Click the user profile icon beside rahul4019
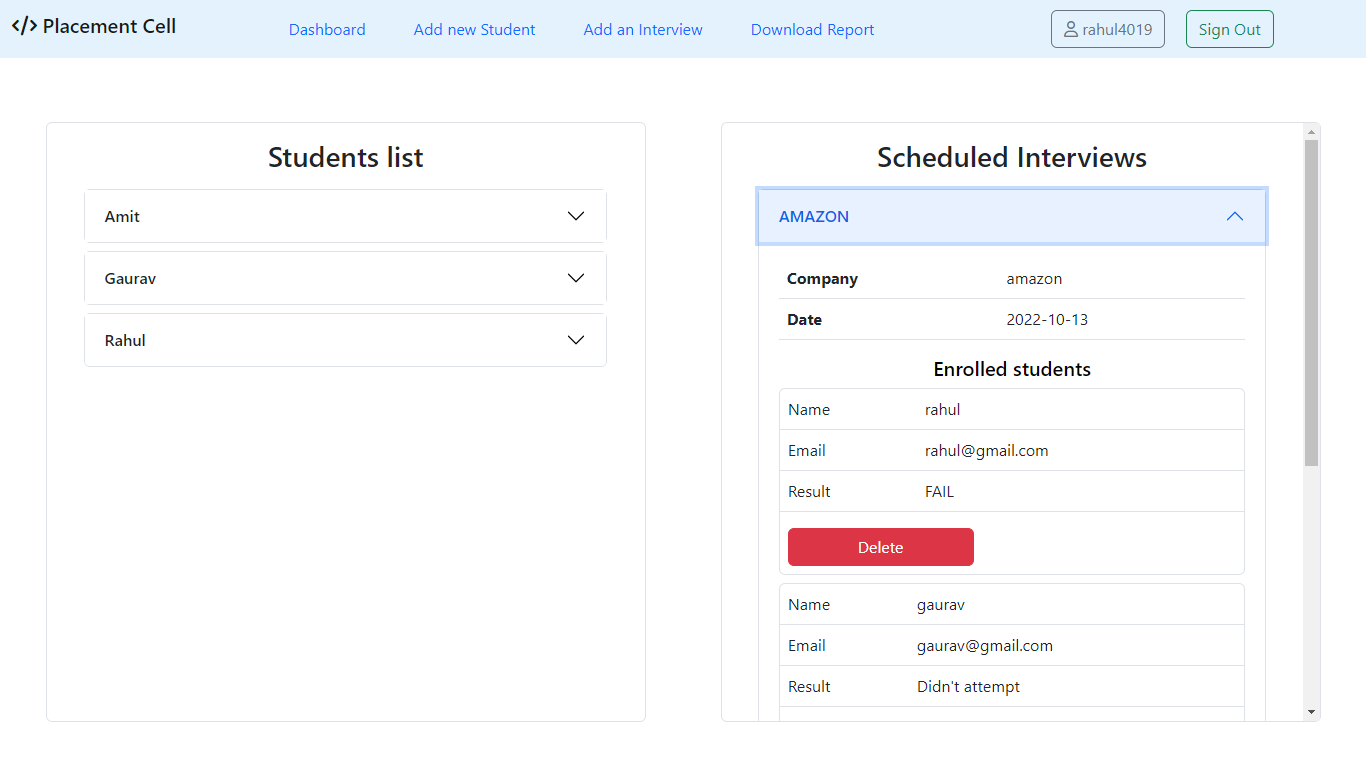Screen dimensions: 1366x768 1071,30
